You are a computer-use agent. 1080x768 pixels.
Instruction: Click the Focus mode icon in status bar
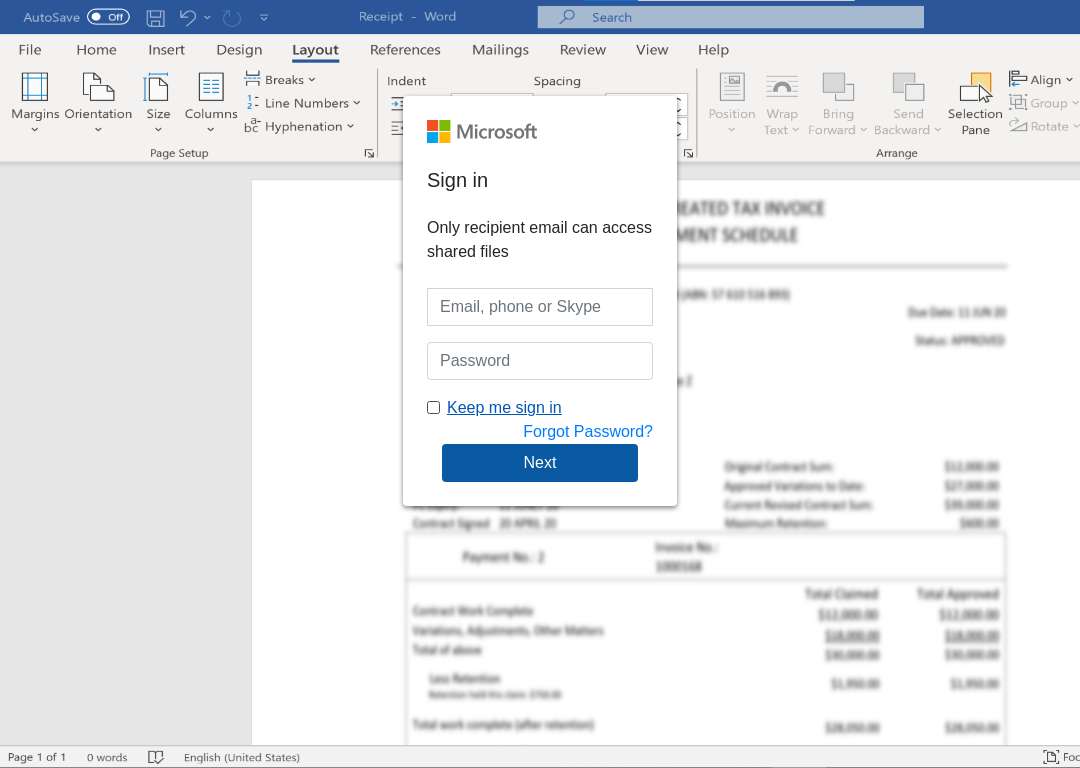point(1051,757)
